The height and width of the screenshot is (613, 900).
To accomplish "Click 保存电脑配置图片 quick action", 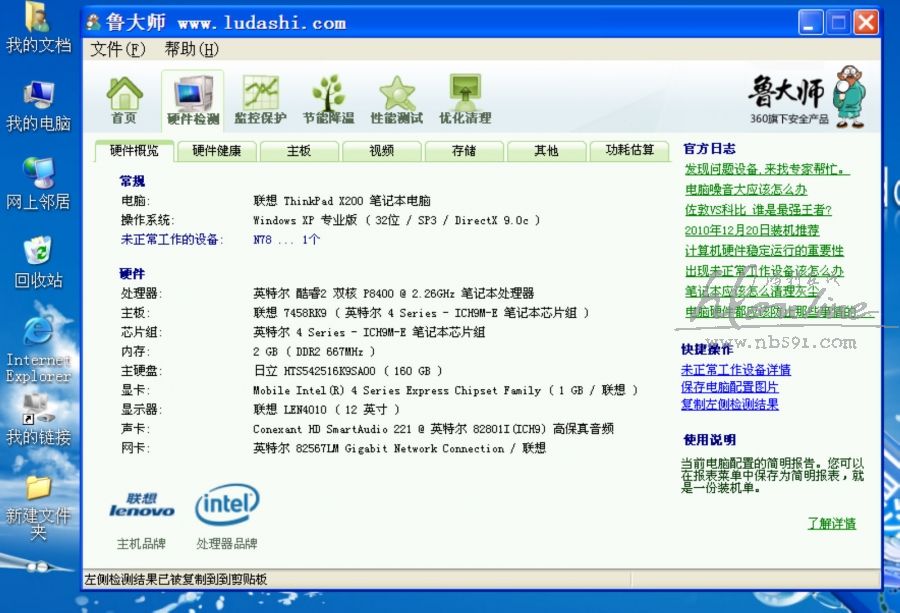I will [730, 387].
